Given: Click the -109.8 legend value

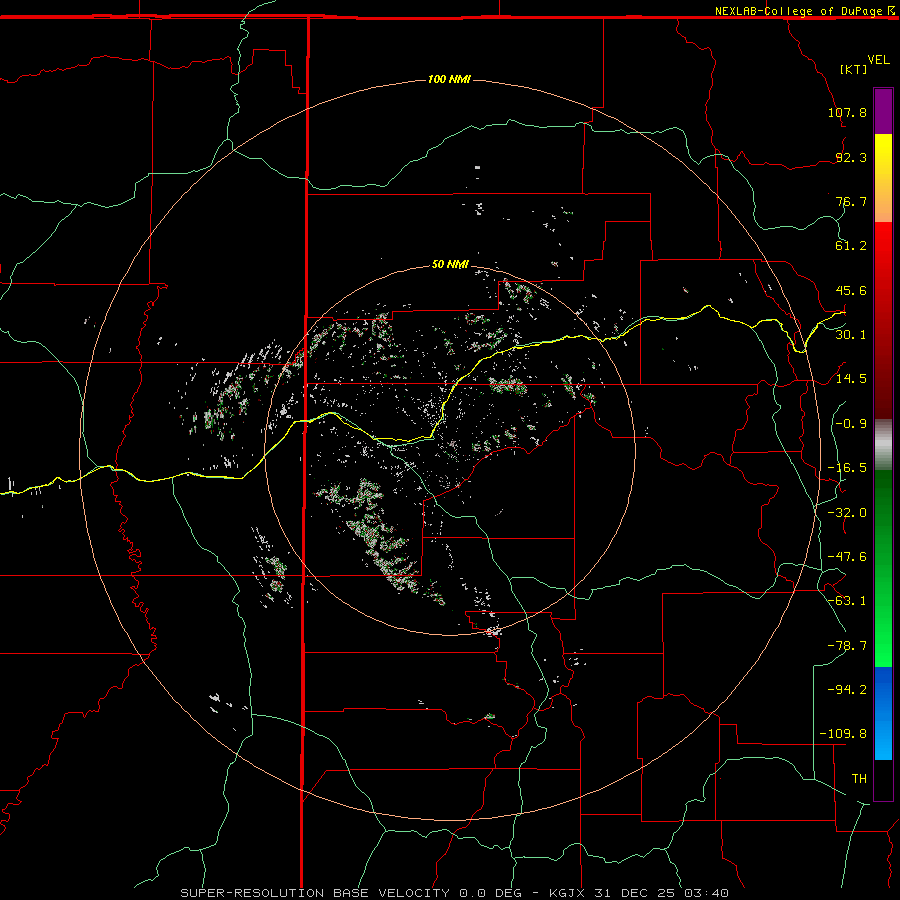Looking at the screenshot, I should 843,734.
